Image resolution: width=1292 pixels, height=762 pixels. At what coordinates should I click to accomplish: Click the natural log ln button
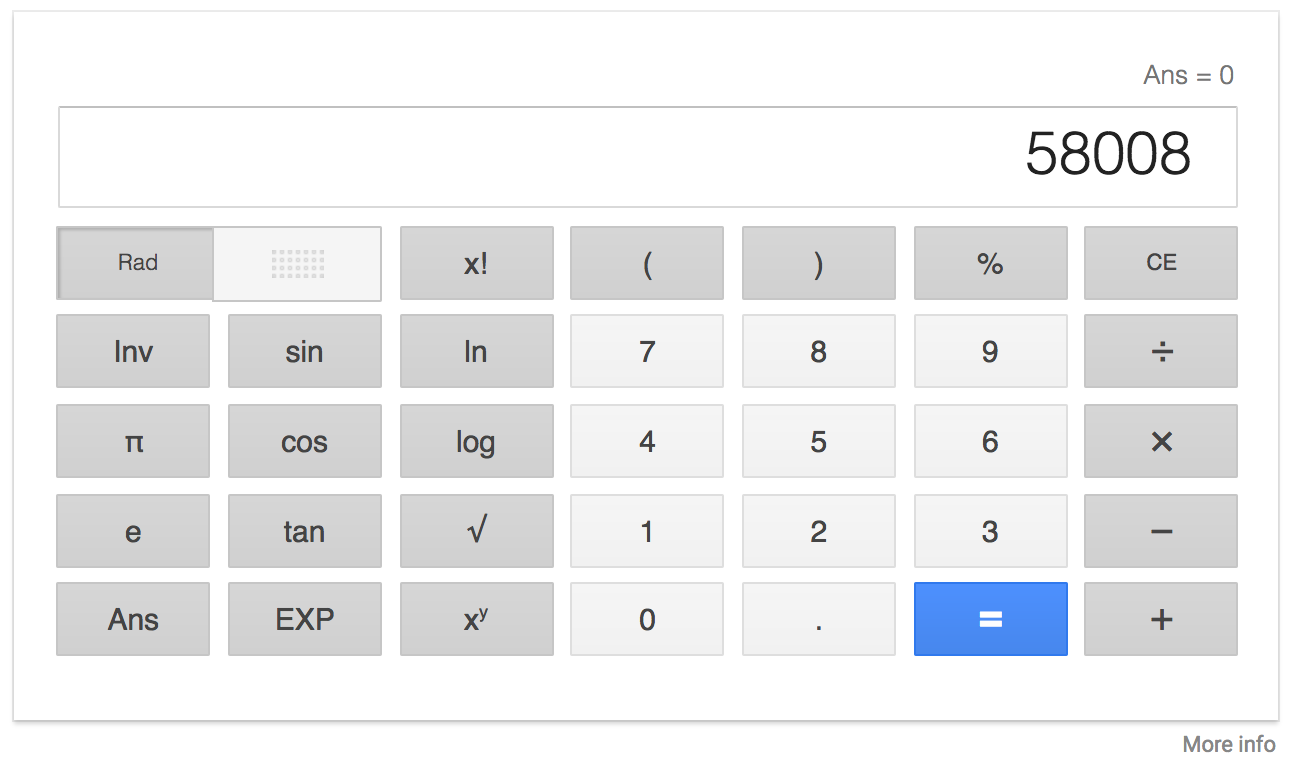click(x=477, y=351)
